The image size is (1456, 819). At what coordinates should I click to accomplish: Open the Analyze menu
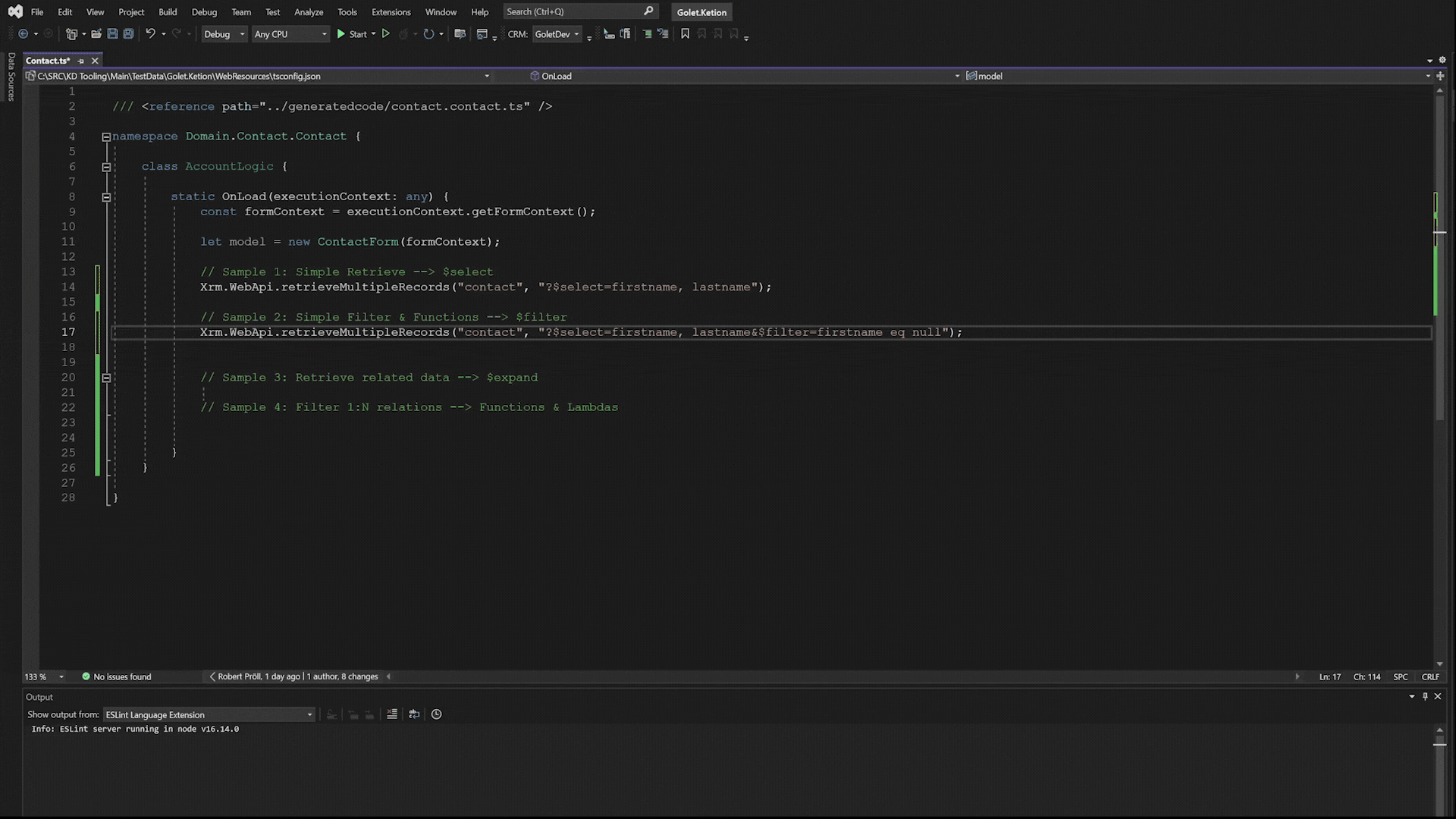(309, 12)
